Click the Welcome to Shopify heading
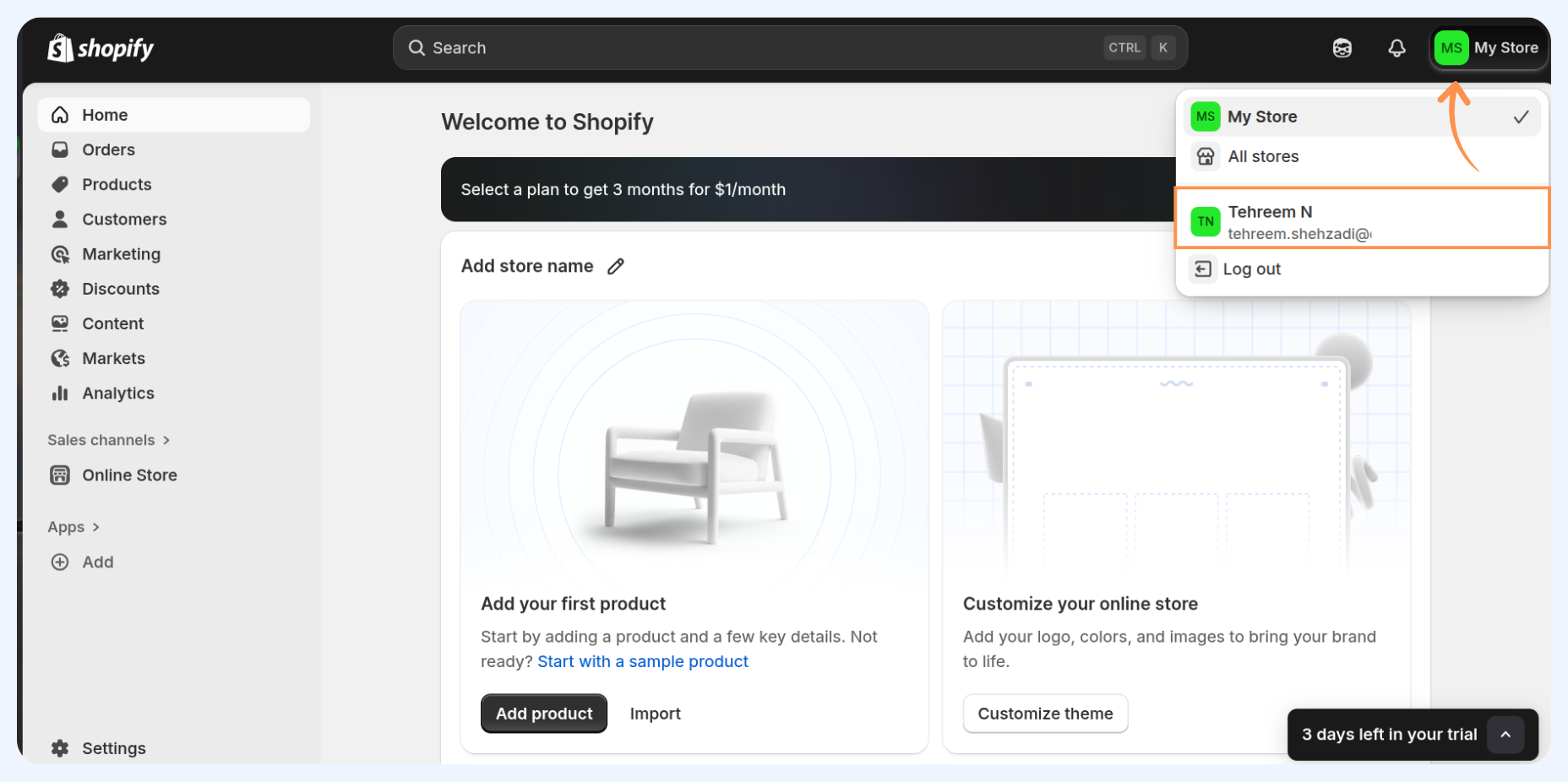The height and width of the screenshot is (782, 1568). (x=547, y=122)
